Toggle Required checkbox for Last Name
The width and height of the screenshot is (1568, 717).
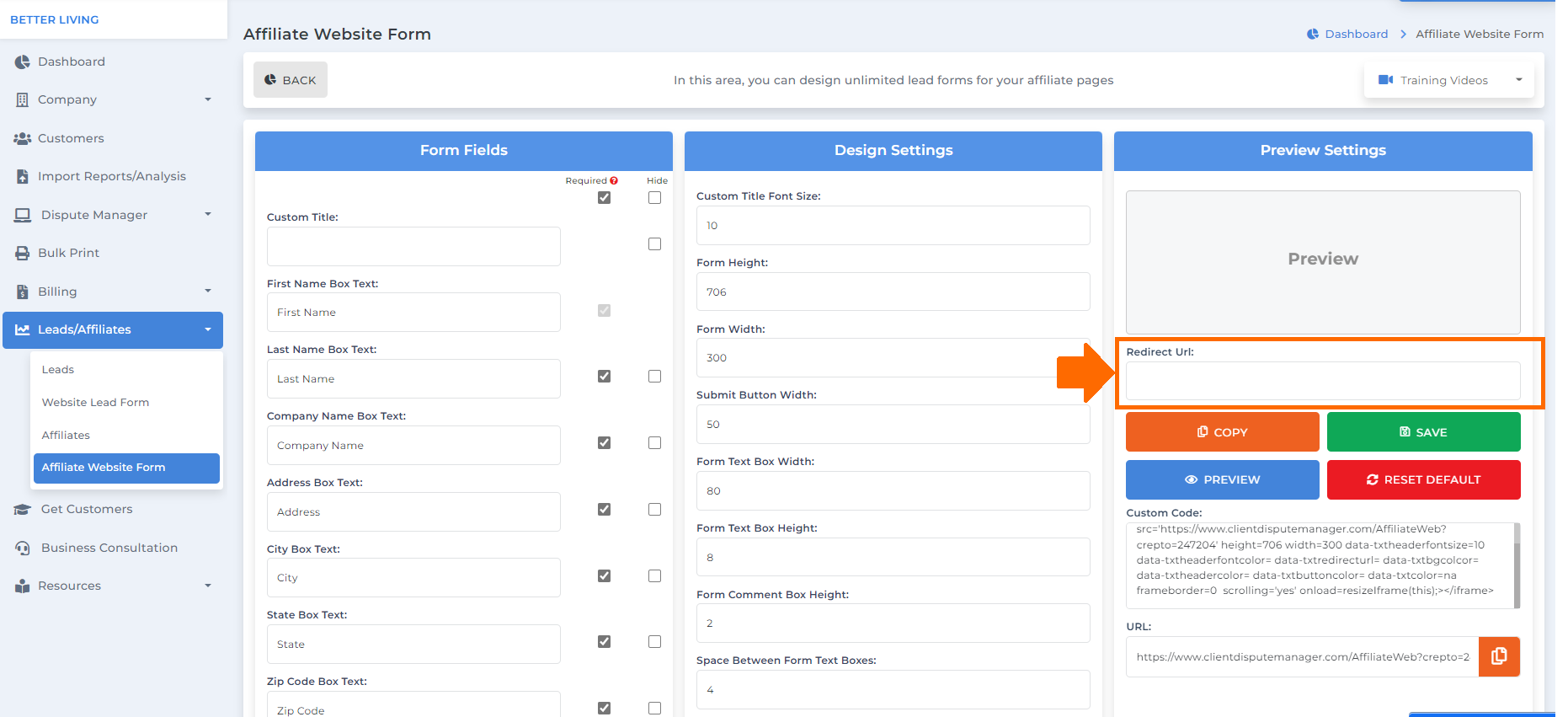tap(604, 376)
